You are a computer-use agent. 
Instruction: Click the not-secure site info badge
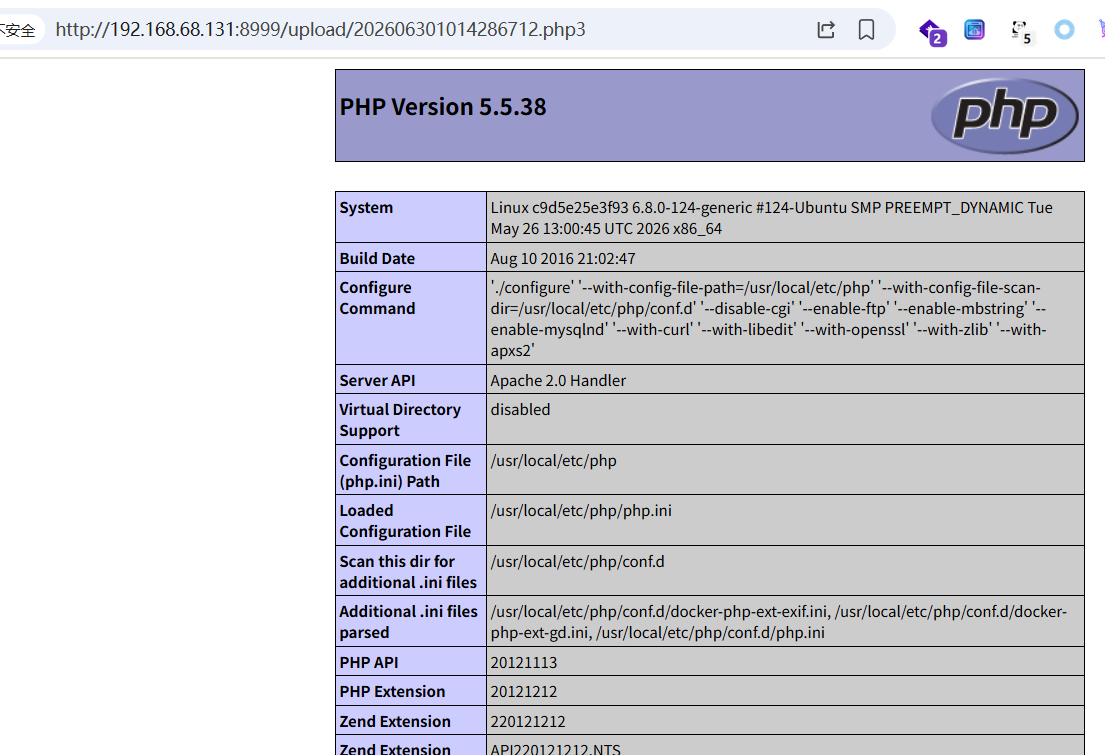[x=18, y=30]
